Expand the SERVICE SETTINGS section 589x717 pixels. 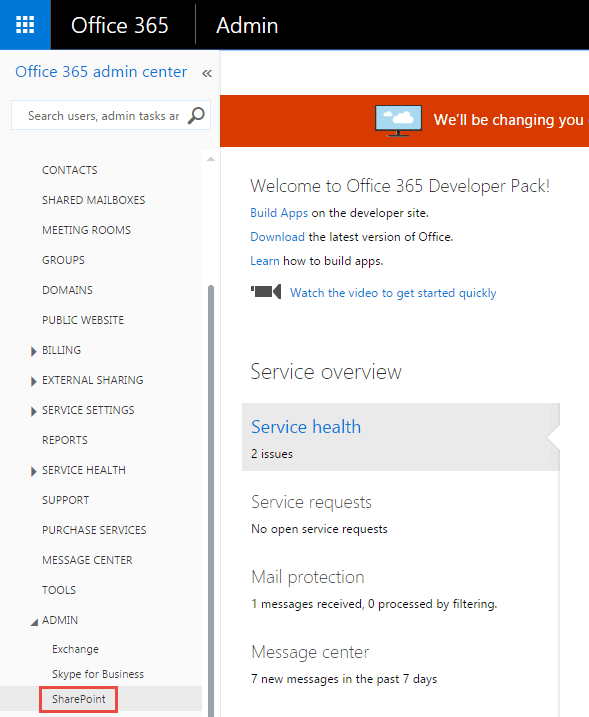click(x=33, y=412)
